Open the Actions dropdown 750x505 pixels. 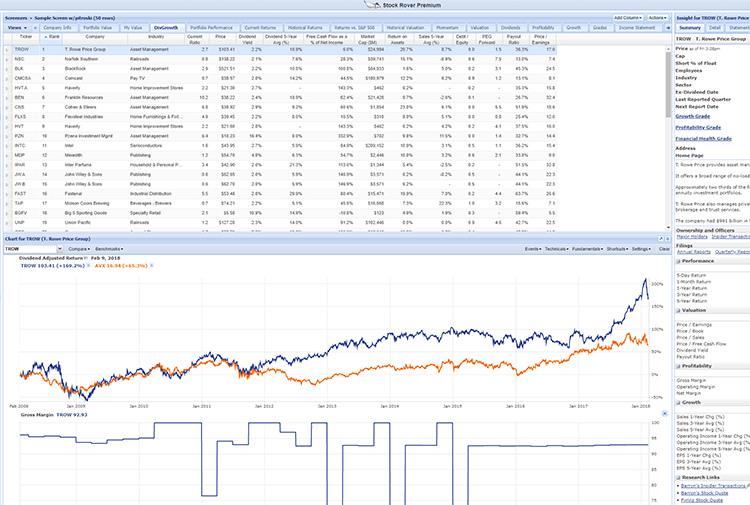click(658, 18)
